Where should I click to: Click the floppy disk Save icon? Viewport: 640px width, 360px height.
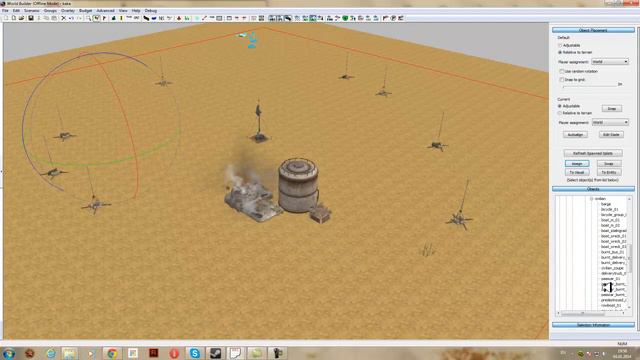click(x=31, y=18)
